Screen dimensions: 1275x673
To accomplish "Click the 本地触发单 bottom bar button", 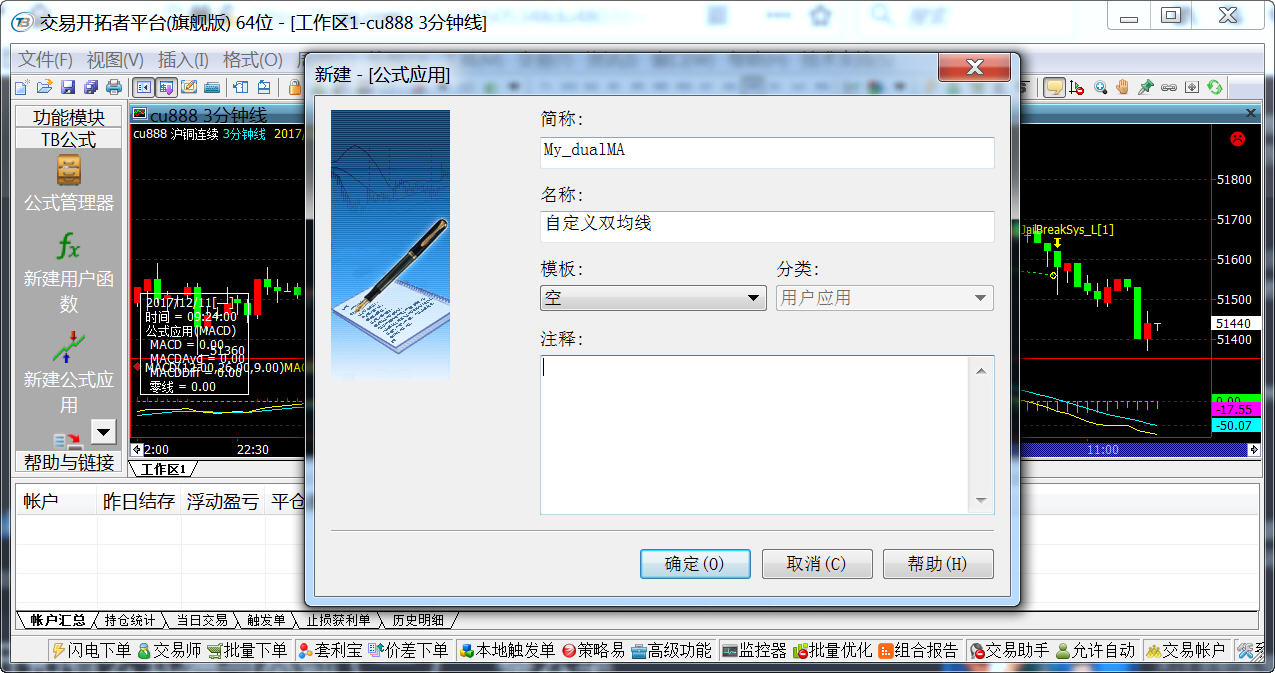I will click(507, 651).
